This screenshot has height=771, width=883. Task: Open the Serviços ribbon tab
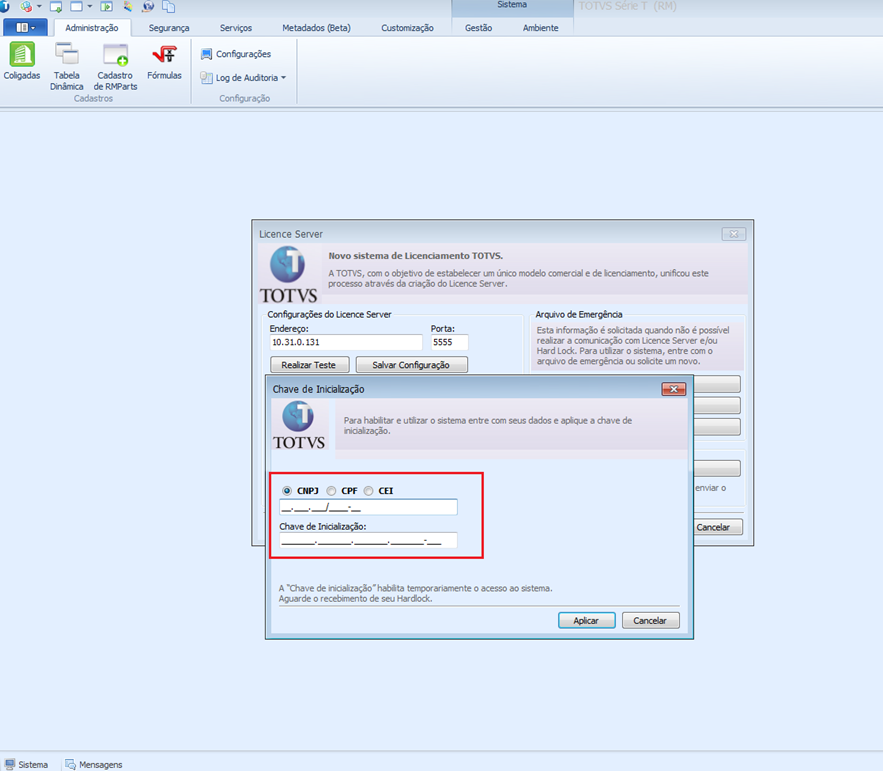click(236, 28)
